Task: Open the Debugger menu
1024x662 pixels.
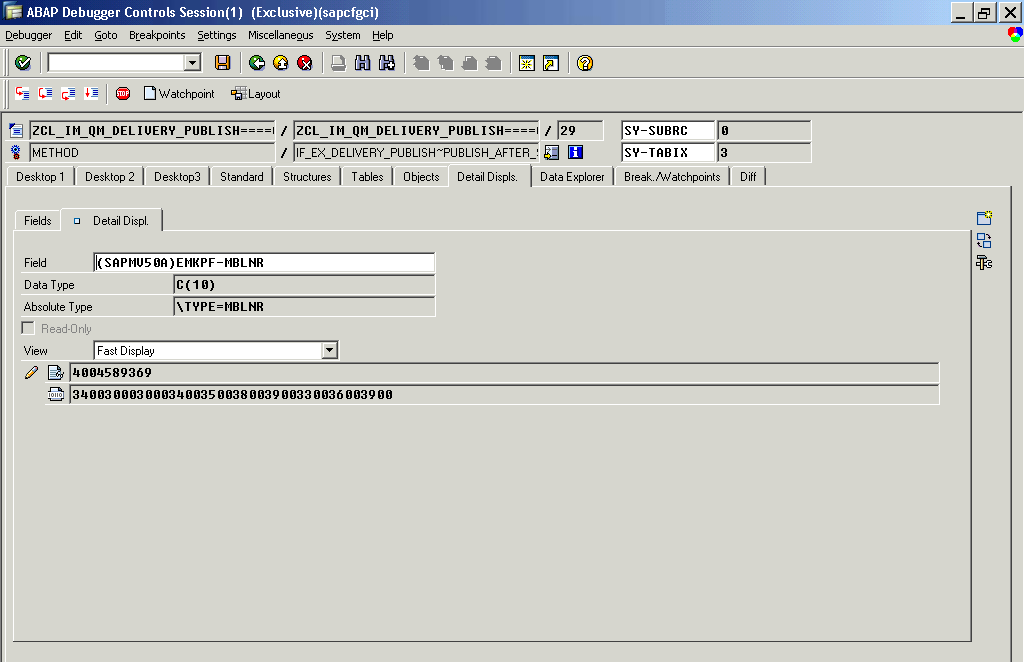Action: pos(29,35)
